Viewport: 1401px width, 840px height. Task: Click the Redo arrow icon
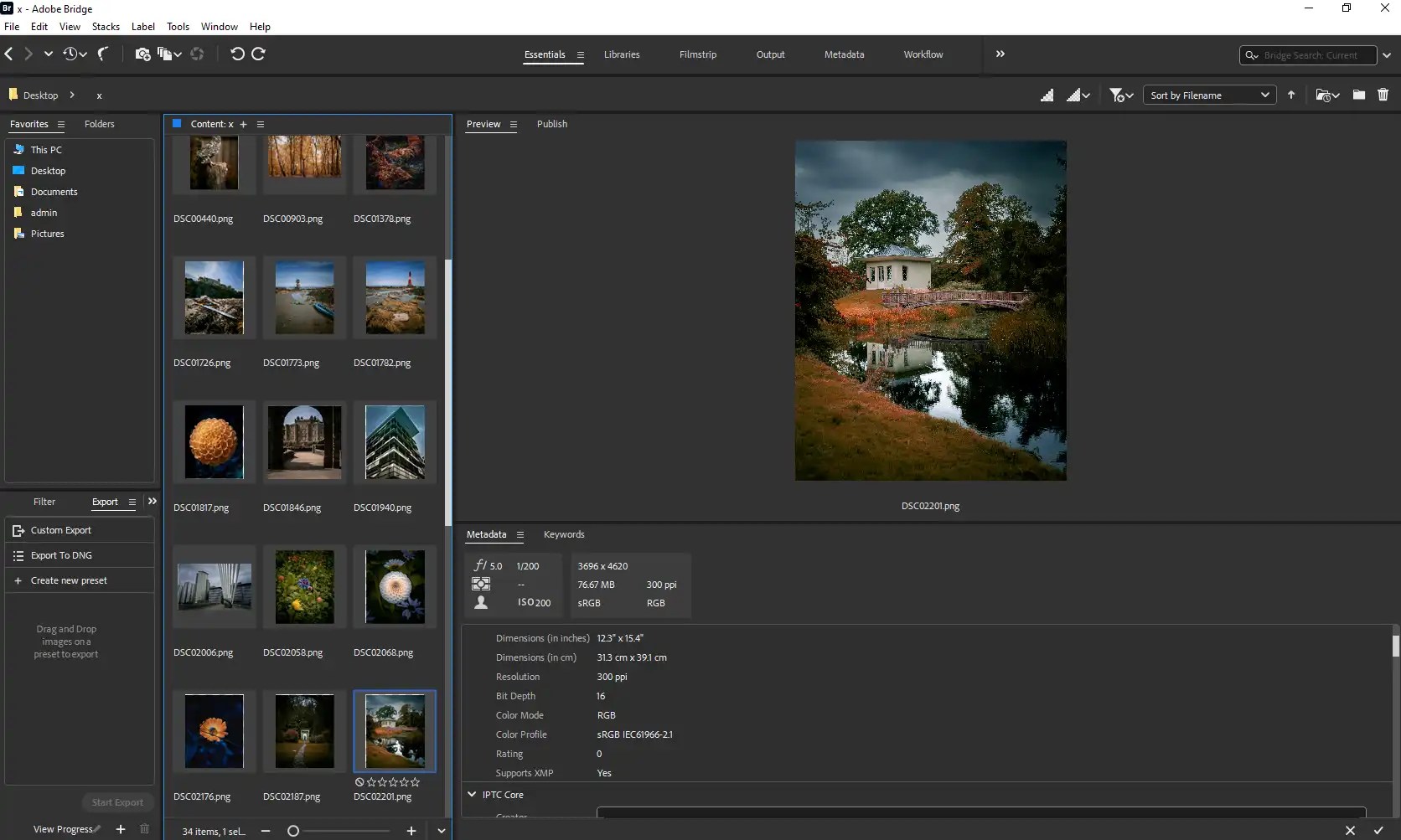click(x=258, y=54)
